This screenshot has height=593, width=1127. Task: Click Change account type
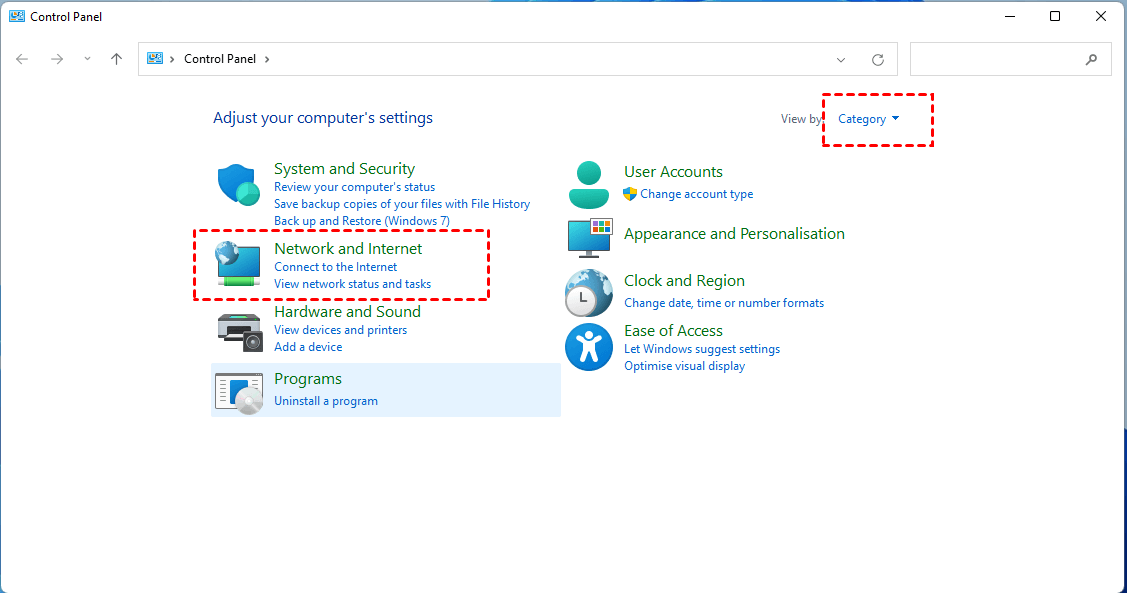click(696, 194)
